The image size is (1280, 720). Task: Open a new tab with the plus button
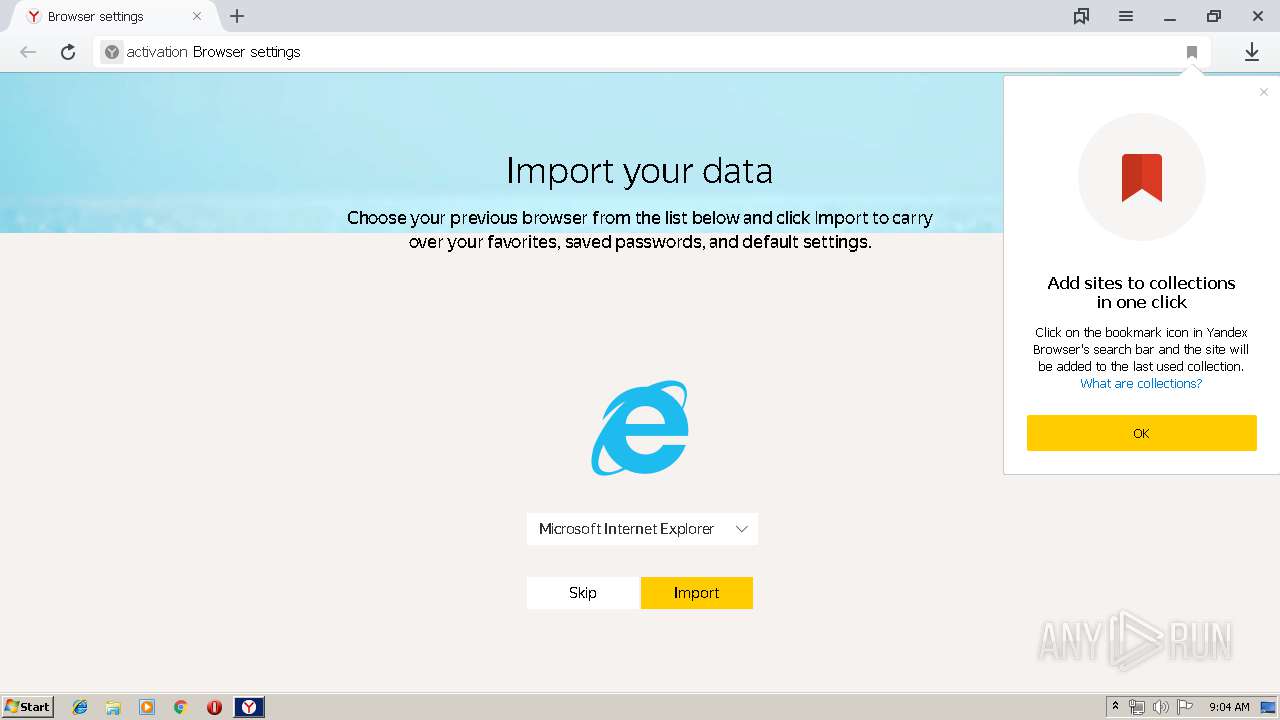(x=237, y=16)
